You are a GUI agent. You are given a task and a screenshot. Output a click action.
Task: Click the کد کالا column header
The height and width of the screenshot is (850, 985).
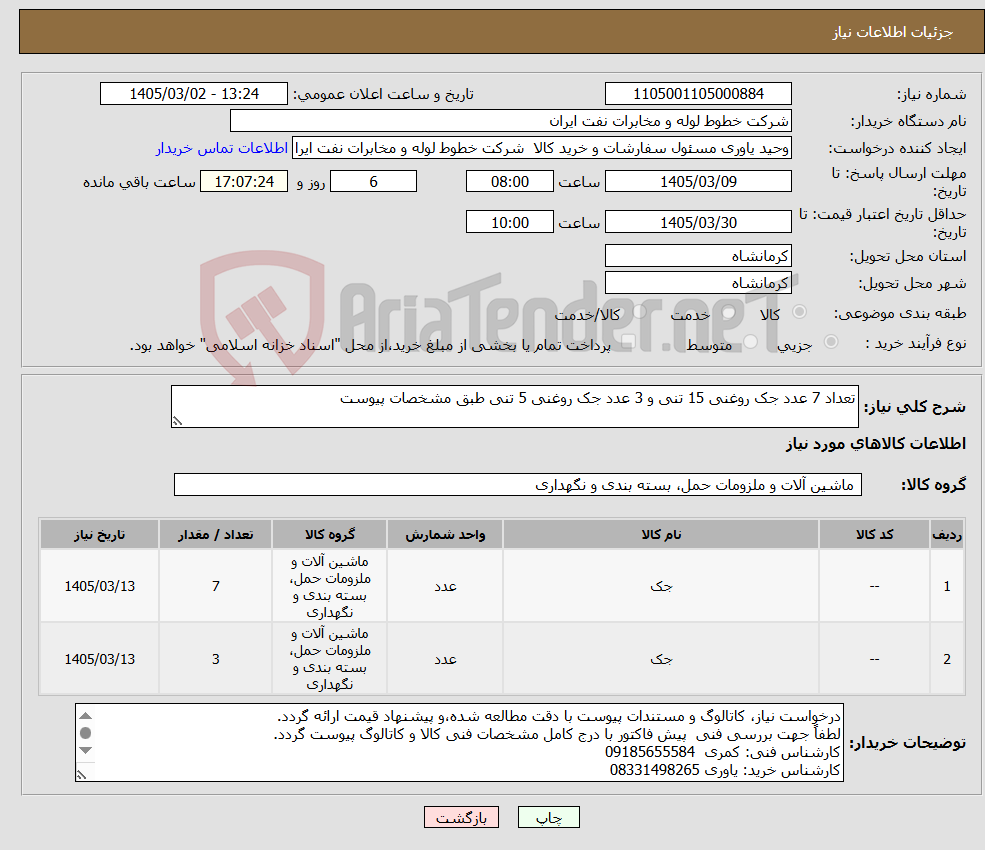pos(874,534)
